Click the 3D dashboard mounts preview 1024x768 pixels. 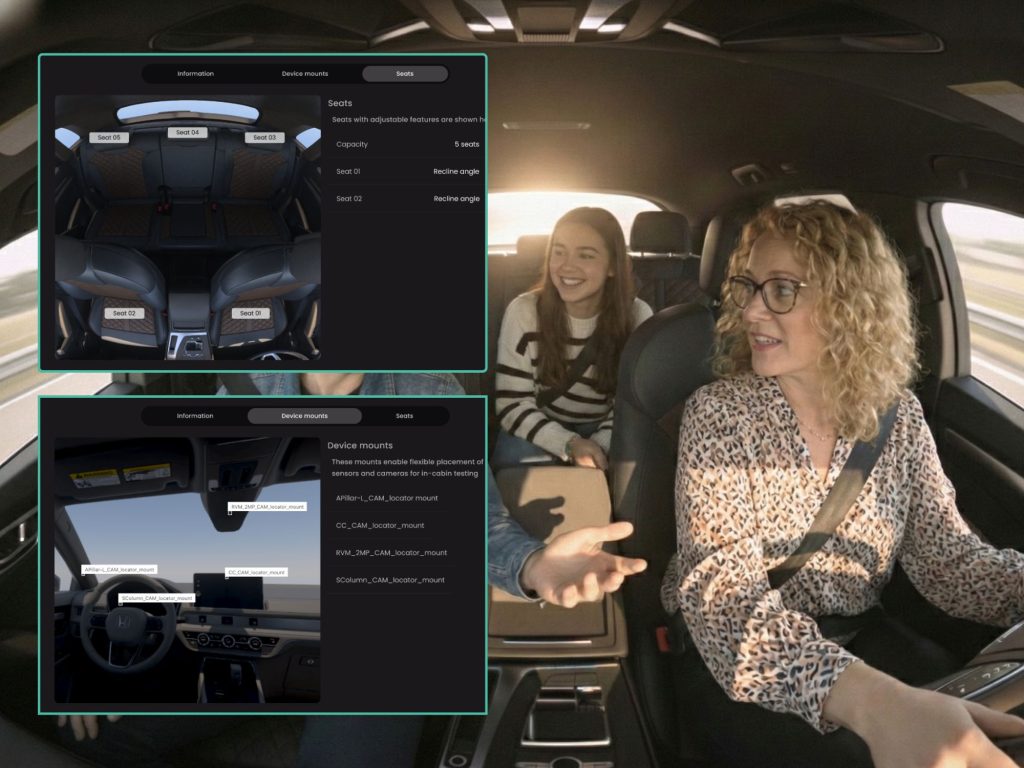(x=187, y=570)
